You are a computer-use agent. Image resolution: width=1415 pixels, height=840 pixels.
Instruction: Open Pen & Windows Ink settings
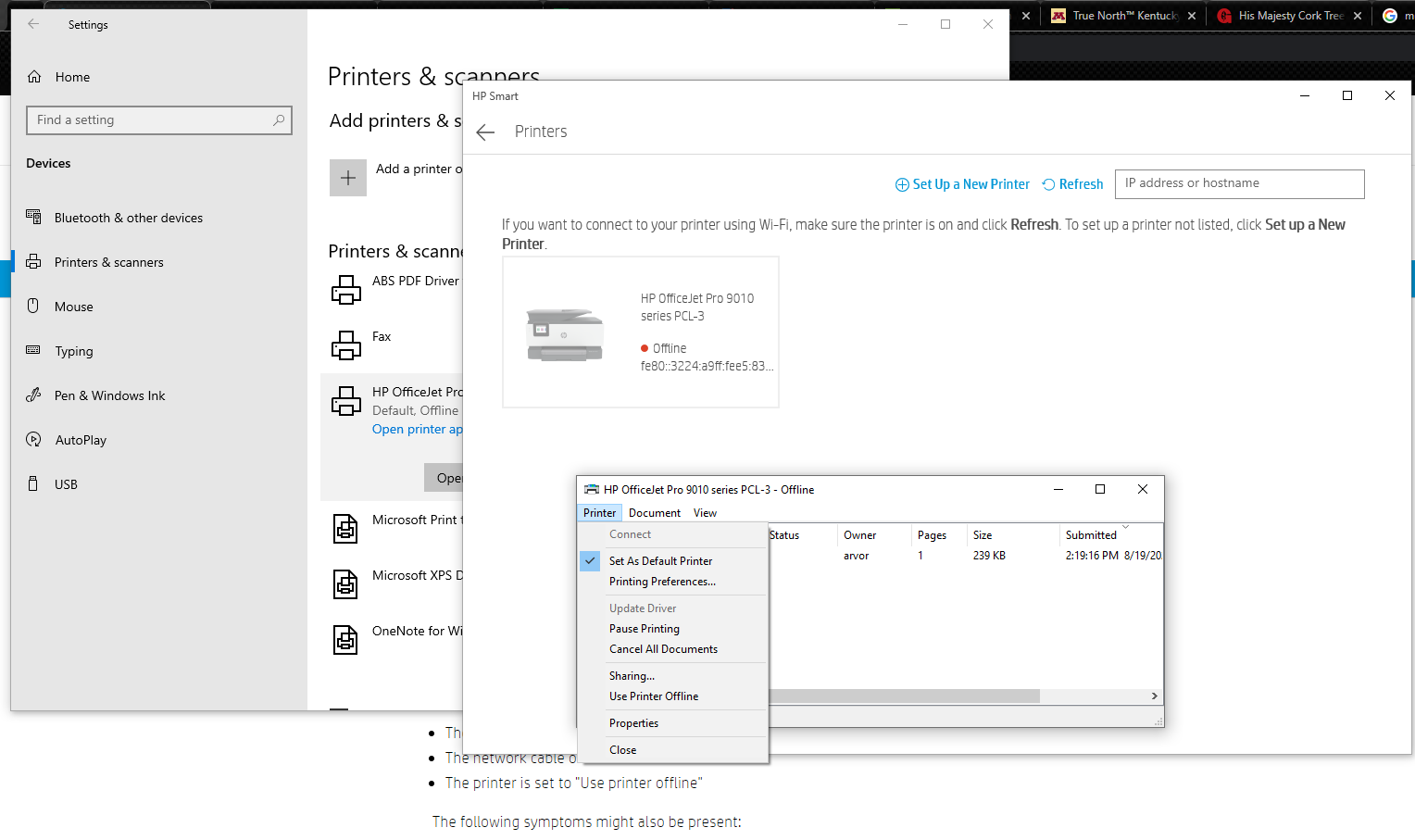106,395
